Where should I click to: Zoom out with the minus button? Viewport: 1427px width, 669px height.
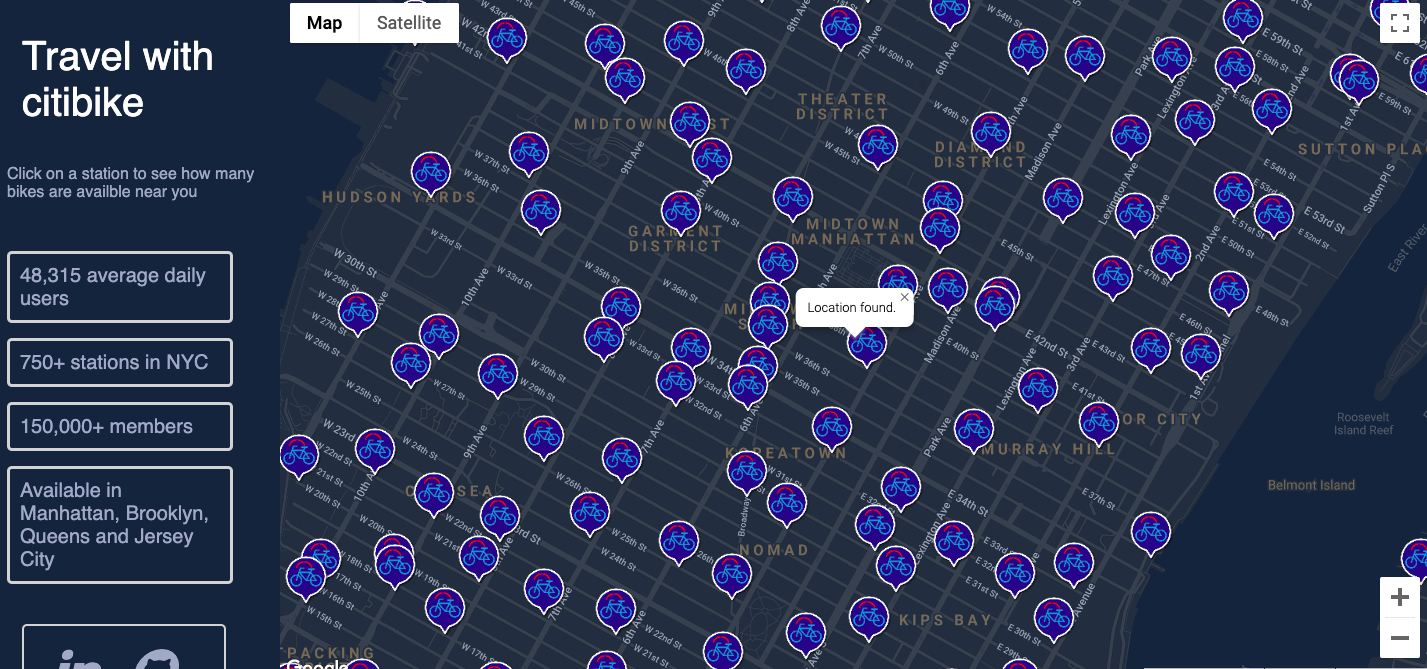[x=1399, y=637]
